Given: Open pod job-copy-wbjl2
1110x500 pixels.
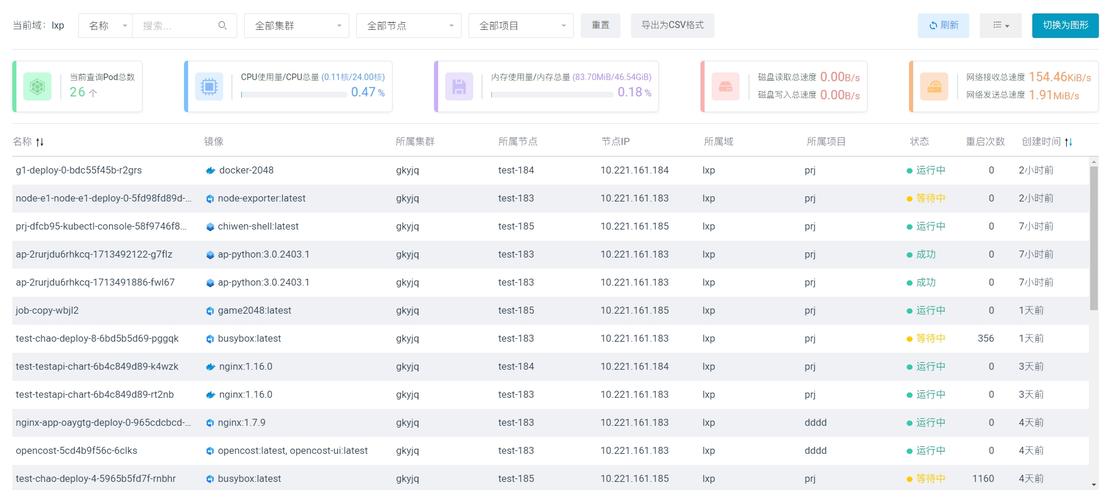Looking at the screenshot, I should (x=46, y=311).
